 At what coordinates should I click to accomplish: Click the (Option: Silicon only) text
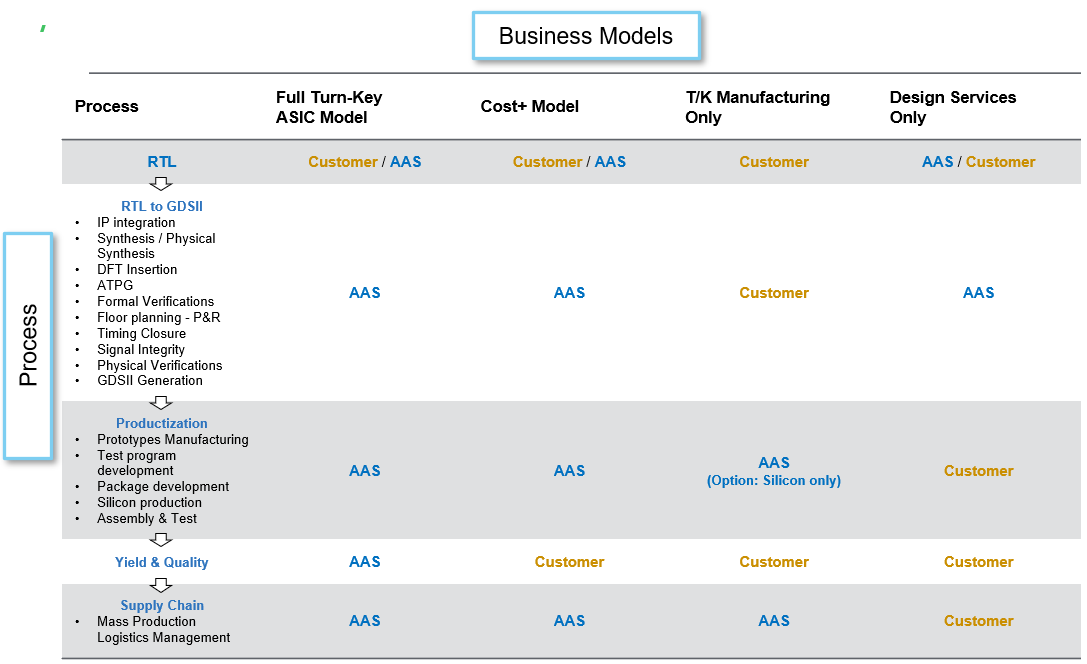[774, 481]
